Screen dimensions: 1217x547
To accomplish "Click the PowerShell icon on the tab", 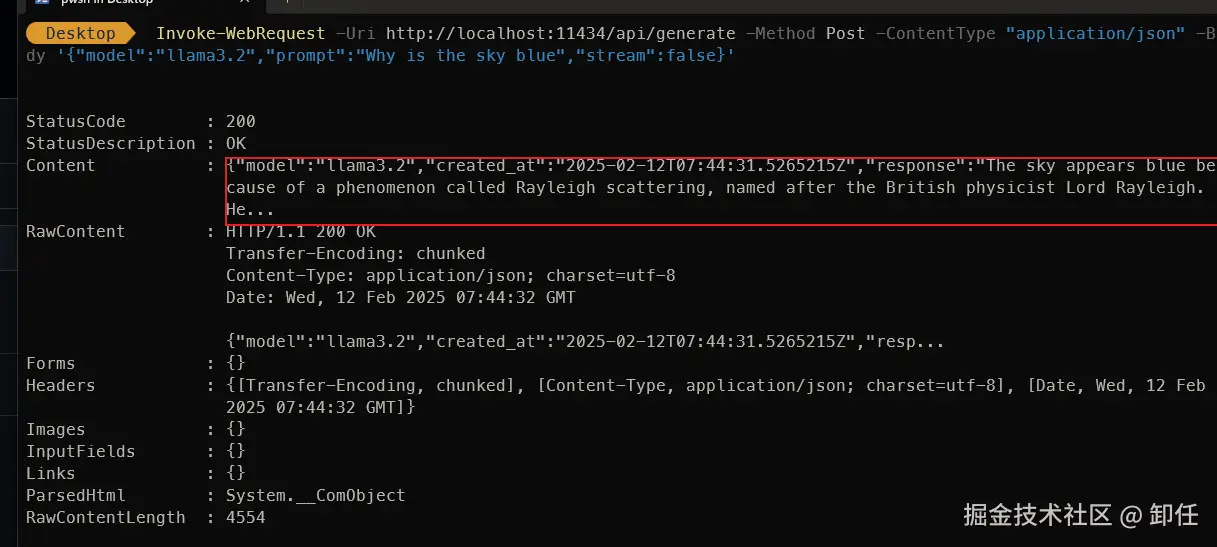I will click(x=42, y=2).
